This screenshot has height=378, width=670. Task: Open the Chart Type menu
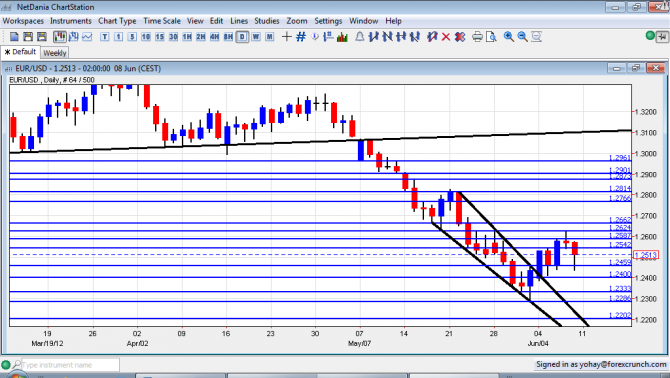click(117, 21)
